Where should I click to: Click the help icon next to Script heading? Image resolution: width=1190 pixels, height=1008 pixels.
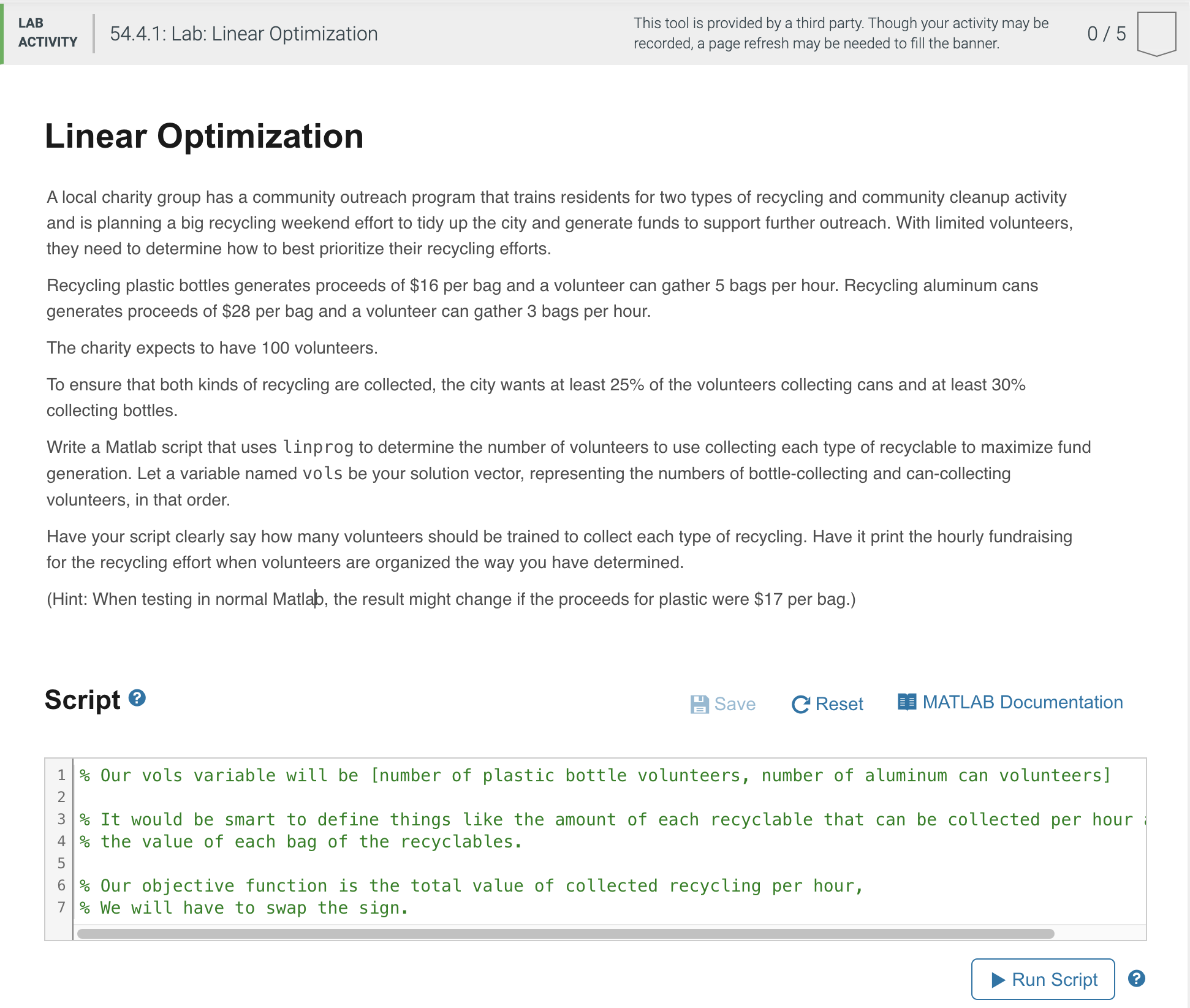(x=137, y=697)
